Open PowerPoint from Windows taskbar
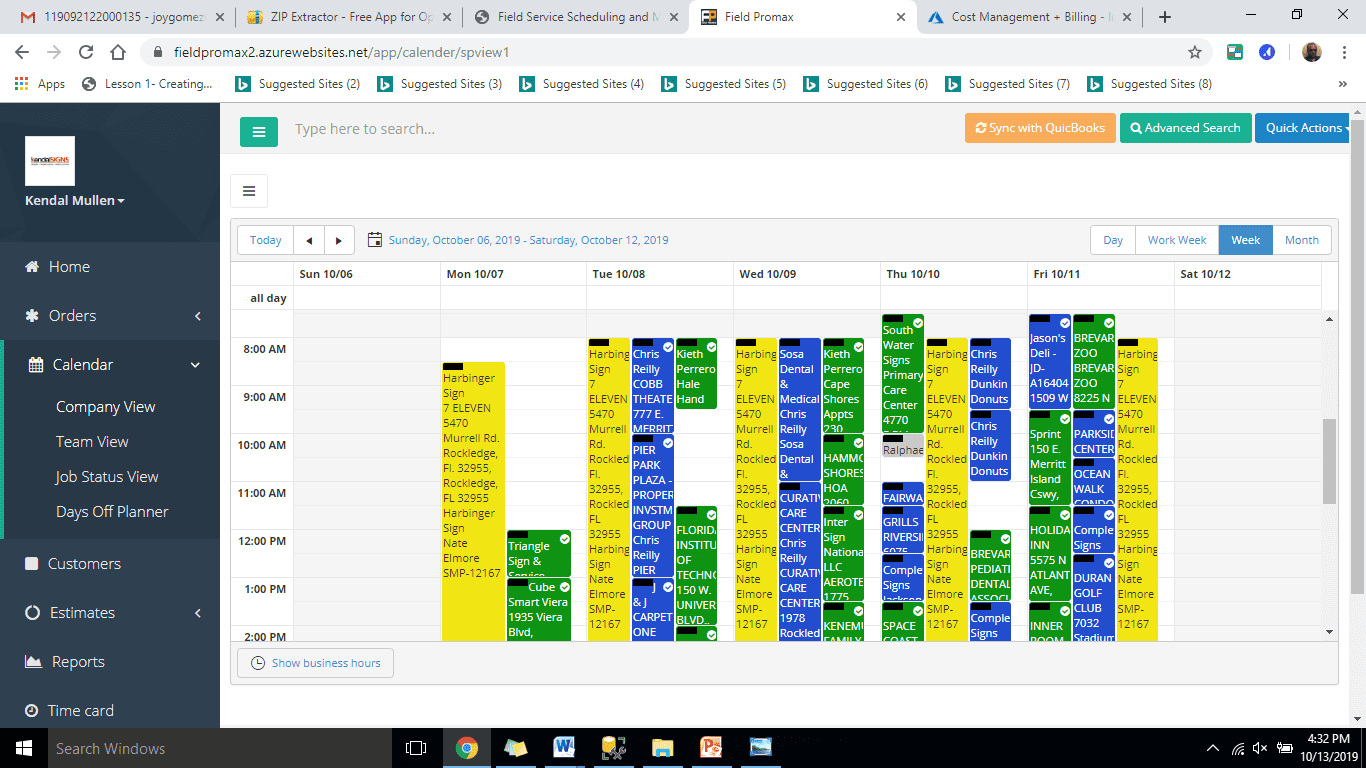This screenshot has height=768, width=1366. click(x=711, y=747)
